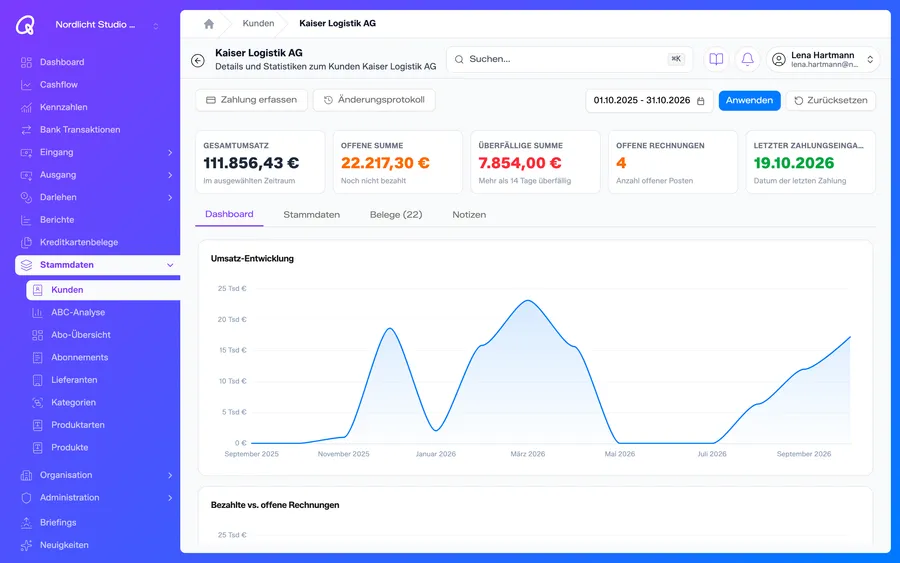Viewport: 900px width, 563px height.
Task: Click the ⌘K shortcut badge in search
Action: pyautogui.click(x=676, y=59)
